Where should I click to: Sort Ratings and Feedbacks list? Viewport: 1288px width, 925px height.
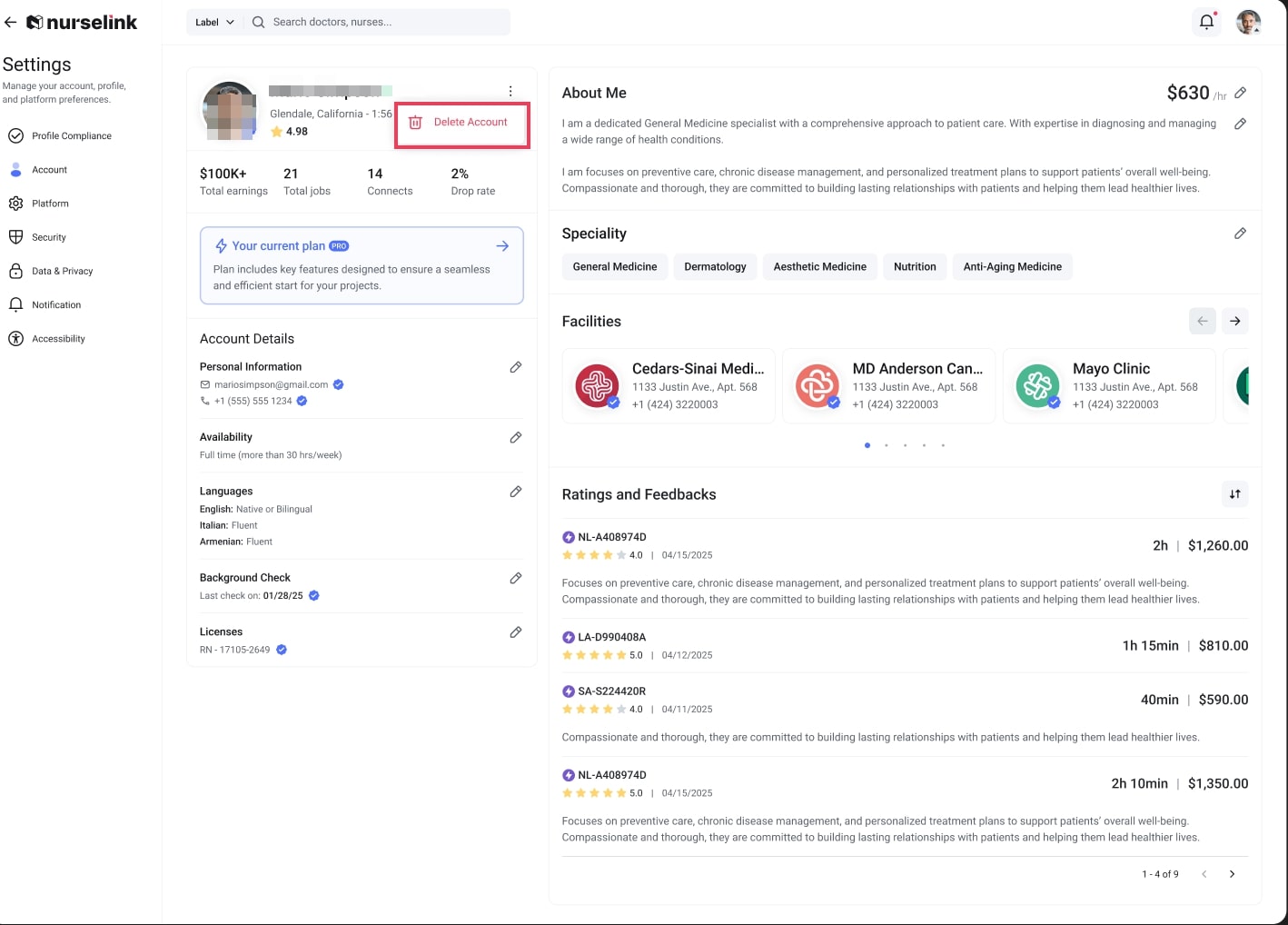tap(1234, 494)
